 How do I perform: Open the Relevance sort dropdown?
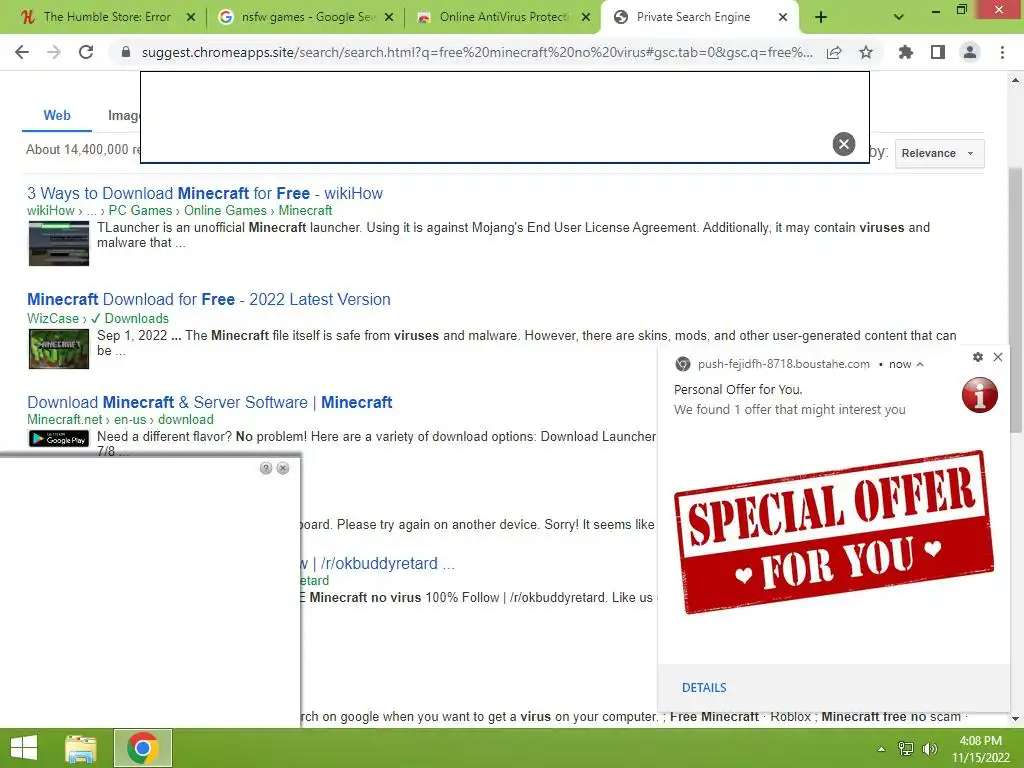(x=939, y=153)
